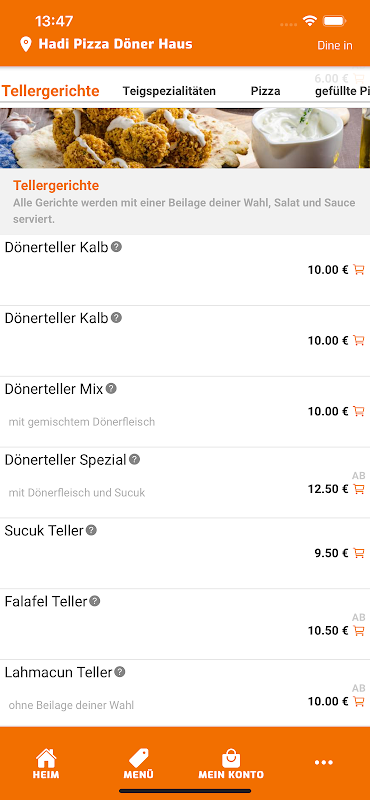Add Sucuk Teller using its cart icon
Screen dimensions: 370x800
coord(359,553)
